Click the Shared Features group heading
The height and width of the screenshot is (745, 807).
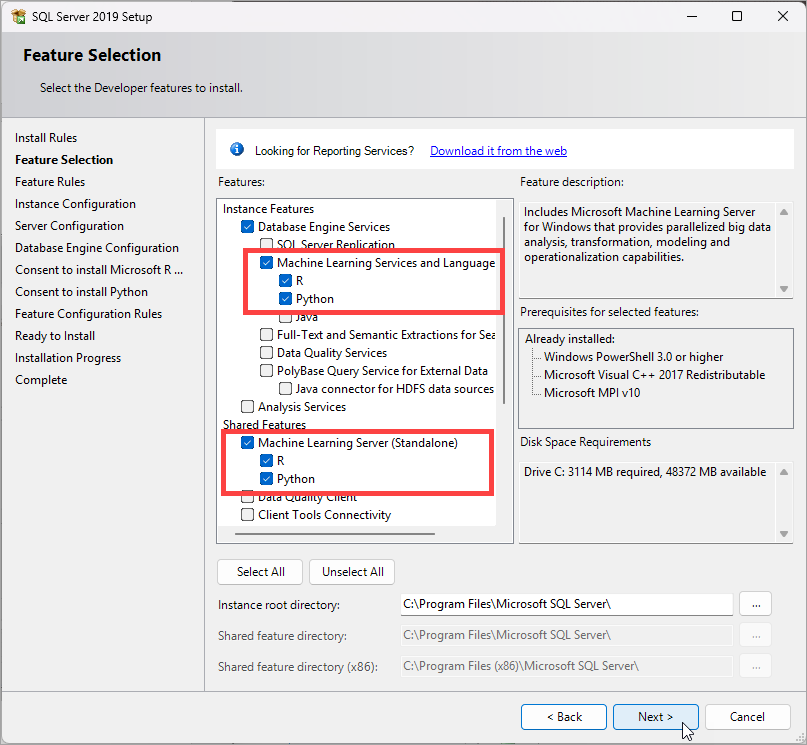[265, 424]
